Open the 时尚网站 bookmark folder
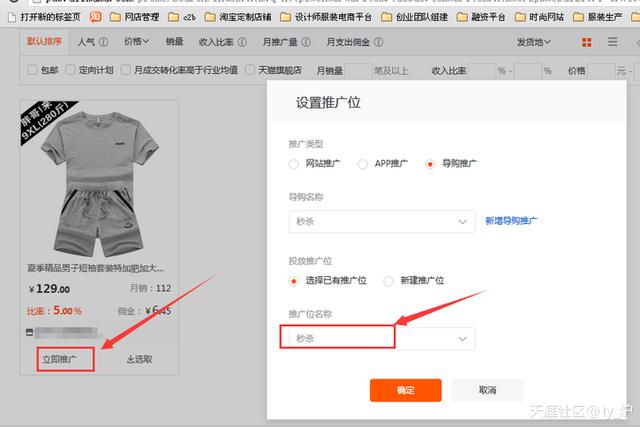The image size is (640, 427). pos(539,17)
